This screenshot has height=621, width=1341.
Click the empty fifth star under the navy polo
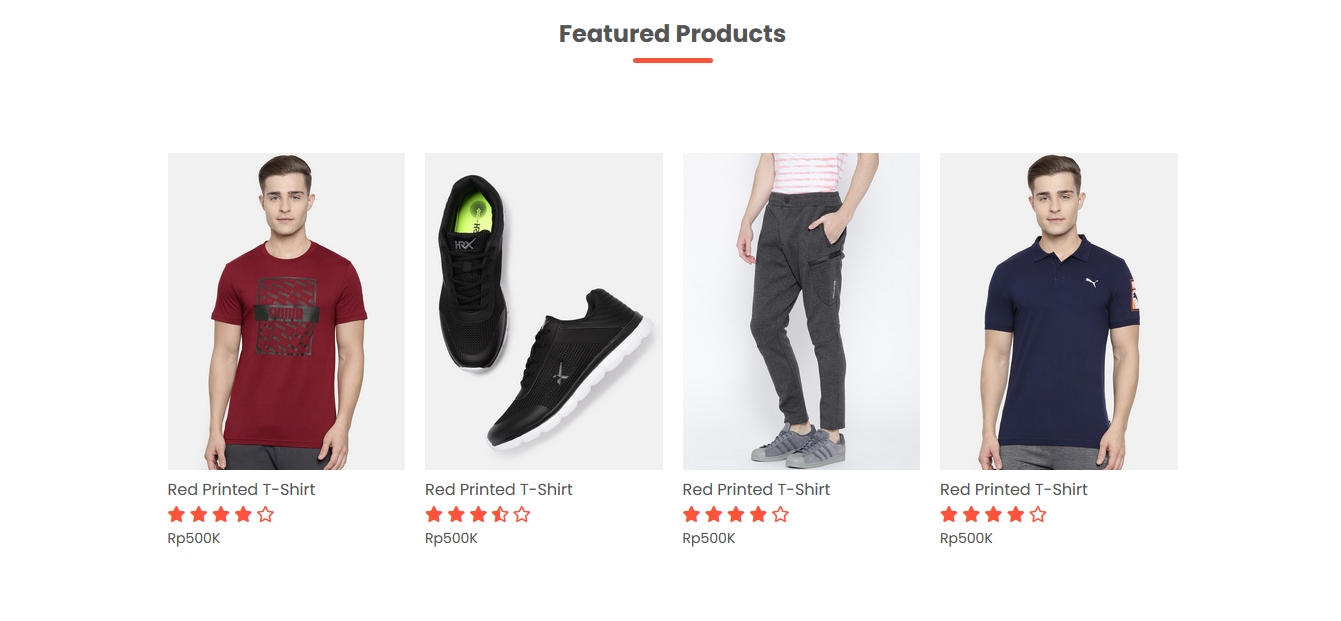pos(1037,515)
